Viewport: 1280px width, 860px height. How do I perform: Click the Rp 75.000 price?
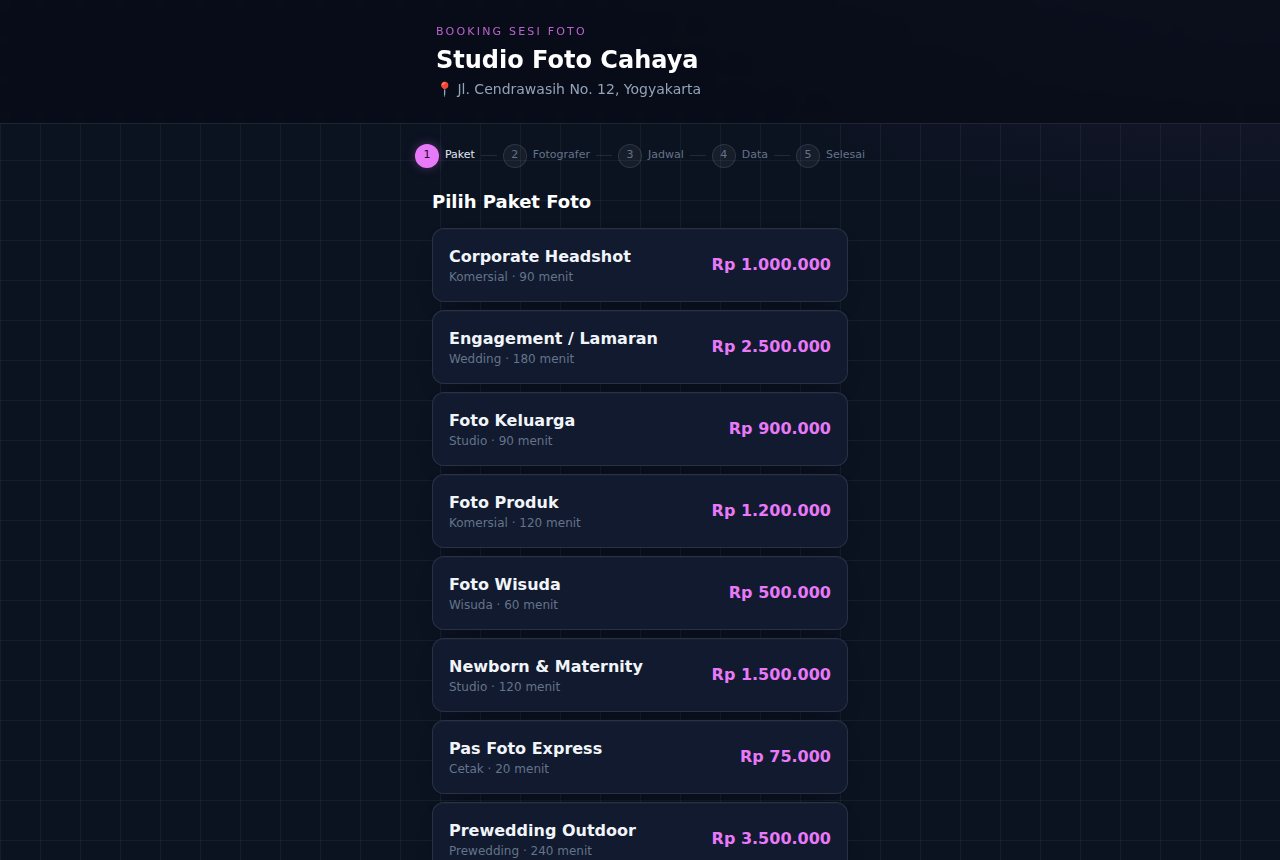(x=785, y=757)
